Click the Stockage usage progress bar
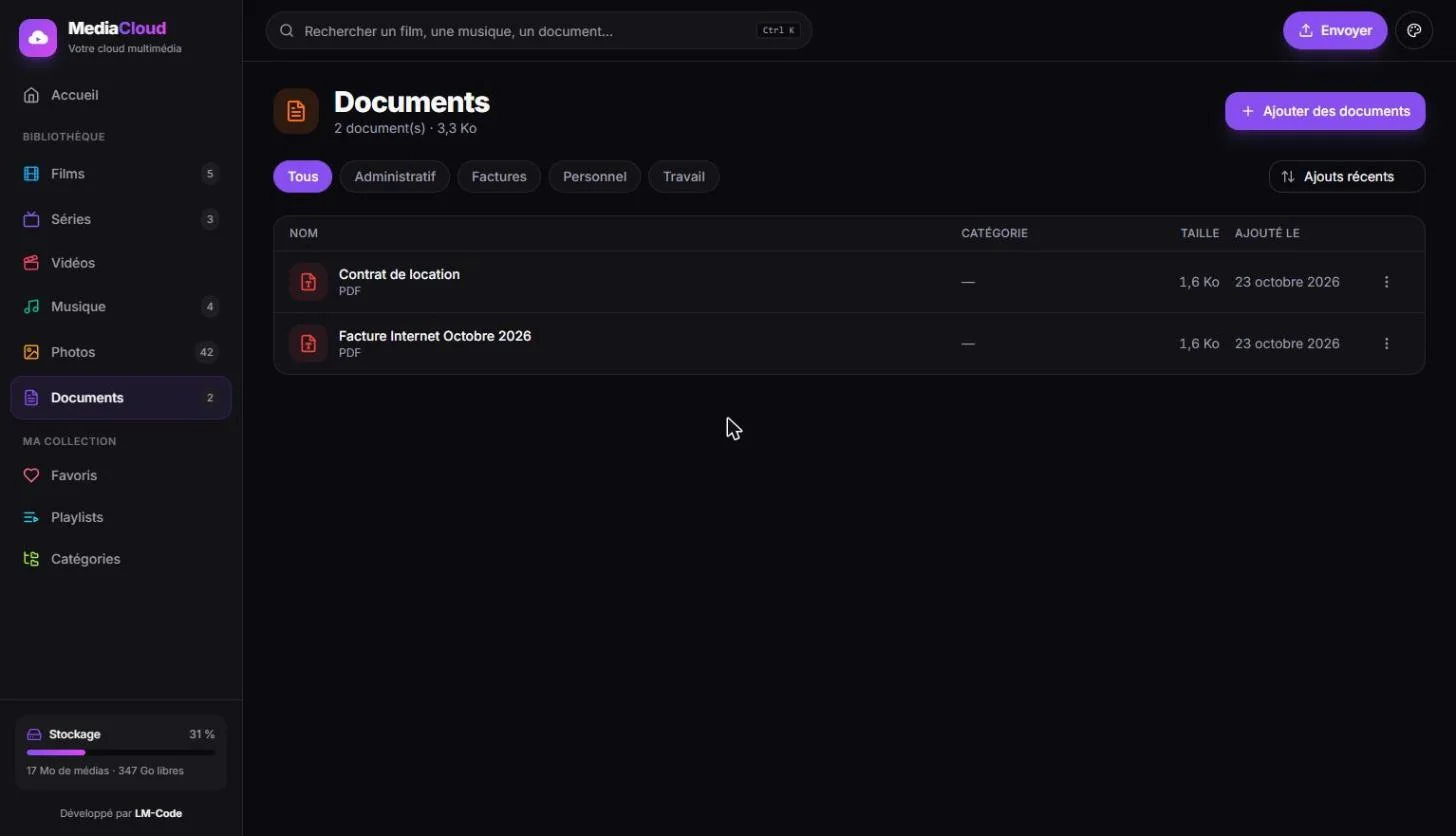Screen dimensions: 1456x836 click(x=121, y=752)
